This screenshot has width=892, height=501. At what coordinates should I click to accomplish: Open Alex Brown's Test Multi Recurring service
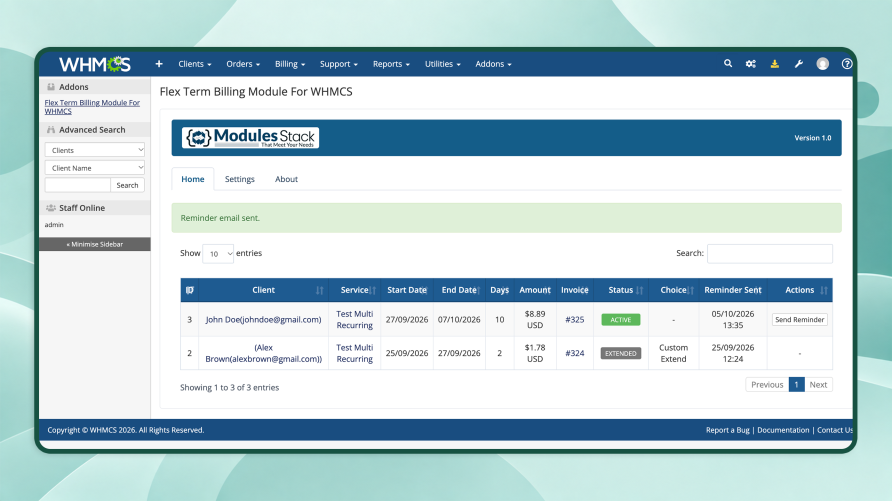pyautogui.click(x=354, y=353)
